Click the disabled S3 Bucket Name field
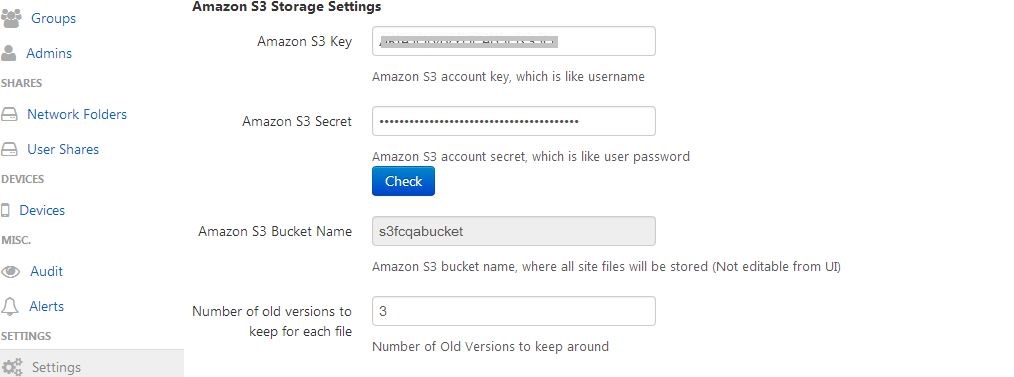 pos(514,232)
